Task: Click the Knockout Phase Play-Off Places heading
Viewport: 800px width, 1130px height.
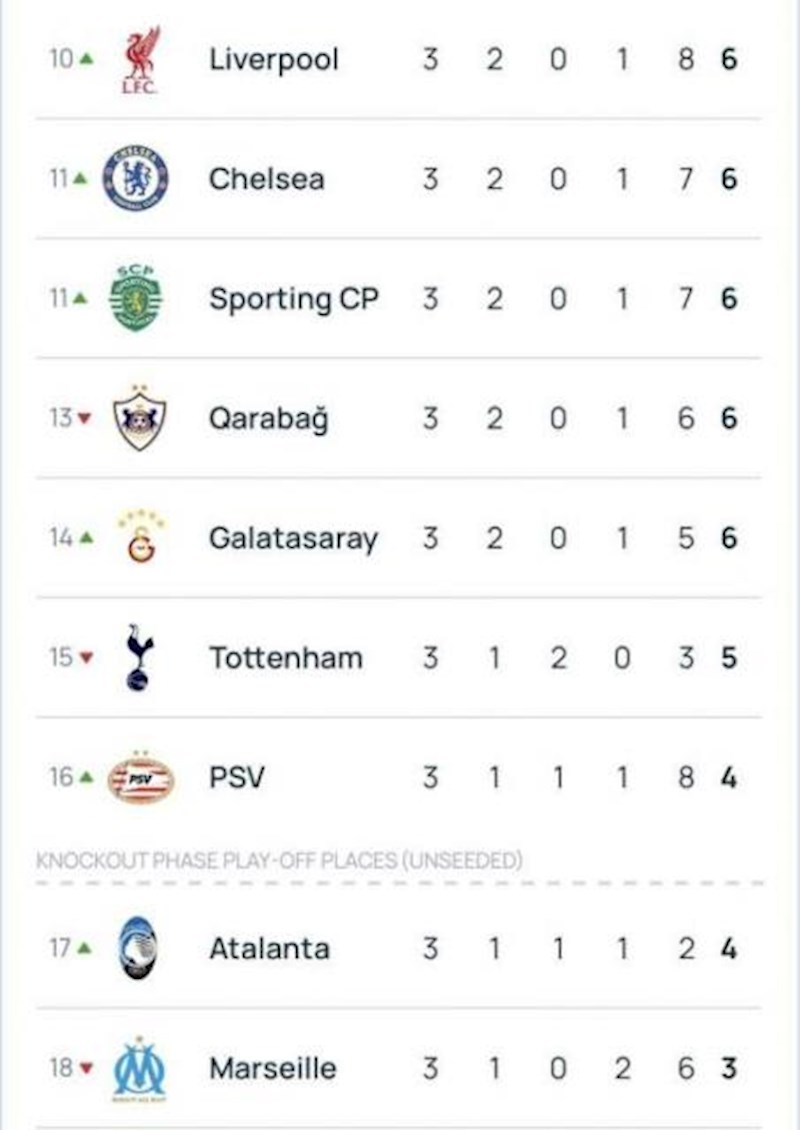Action: pyautogui.click(x=279, y=861)
